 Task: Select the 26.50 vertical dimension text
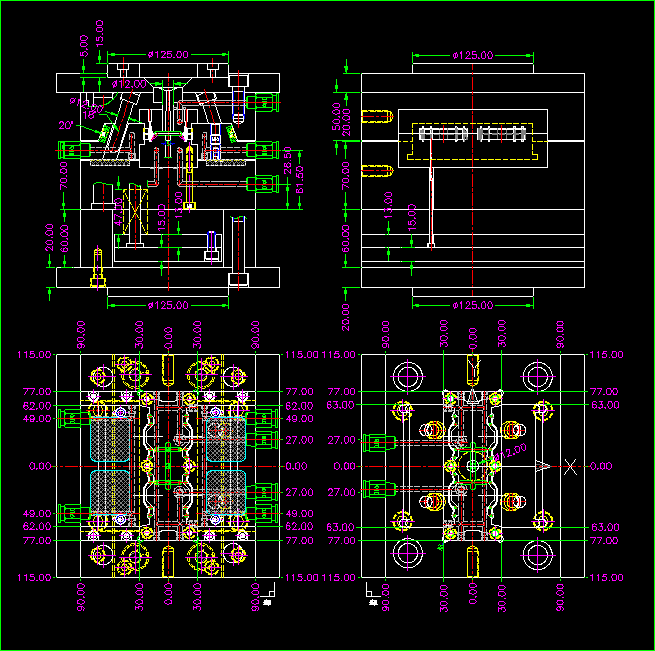(288, 164)
